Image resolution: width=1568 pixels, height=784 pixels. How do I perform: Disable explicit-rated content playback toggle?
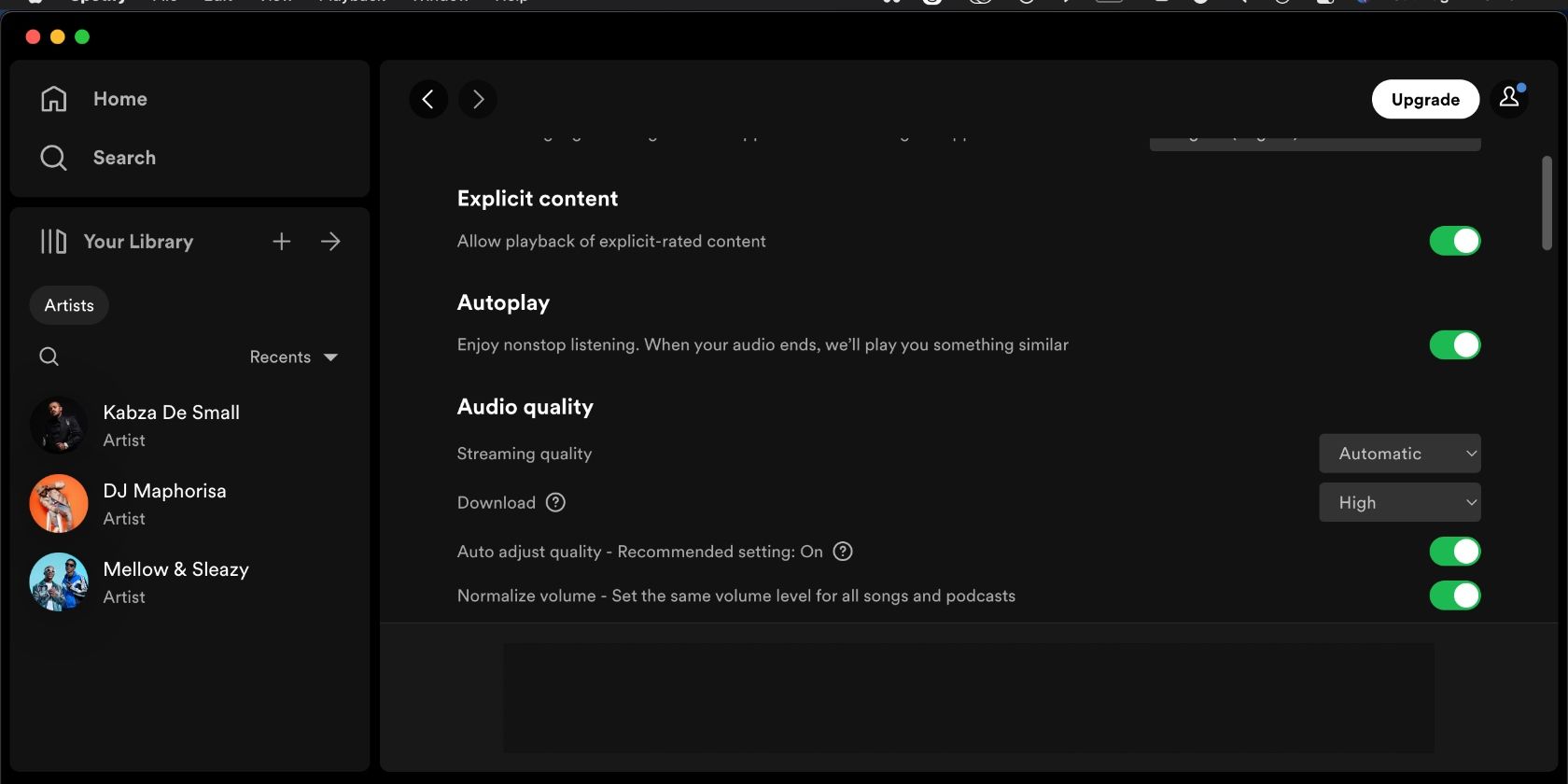pyautogui.click(x=1454, y=241)
